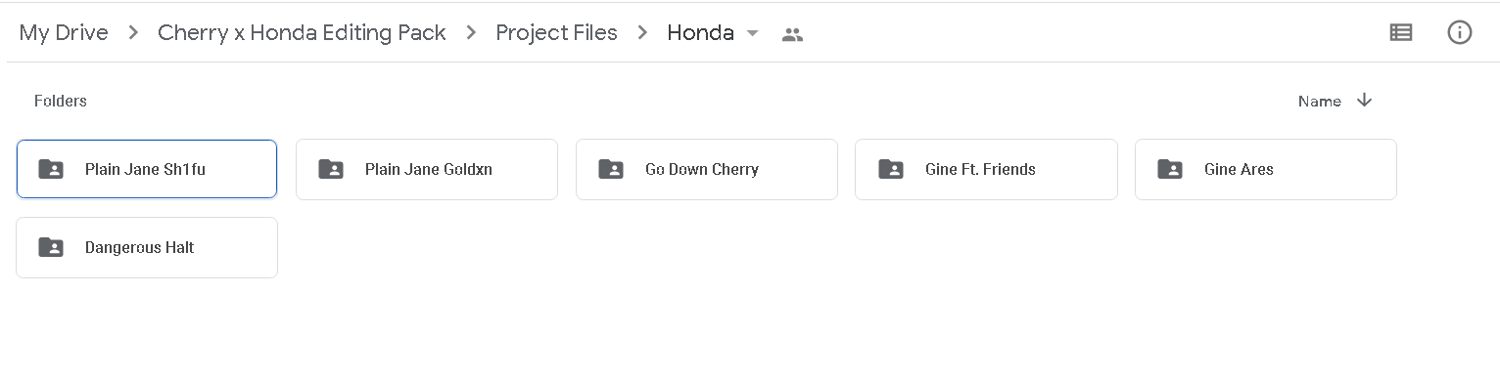Expand the Honda folder dropdown arrow

(x=753, y=34)
